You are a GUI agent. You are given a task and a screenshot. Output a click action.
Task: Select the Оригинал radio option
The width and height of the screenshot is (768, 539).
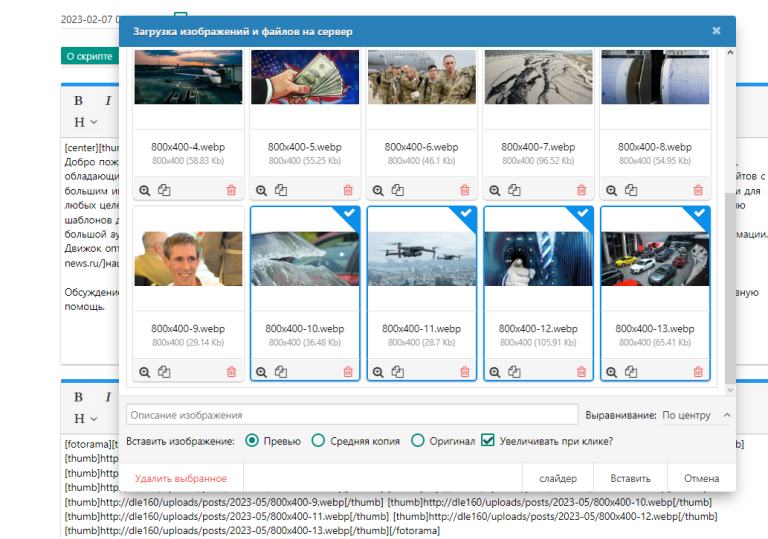[x=418, y=441]
